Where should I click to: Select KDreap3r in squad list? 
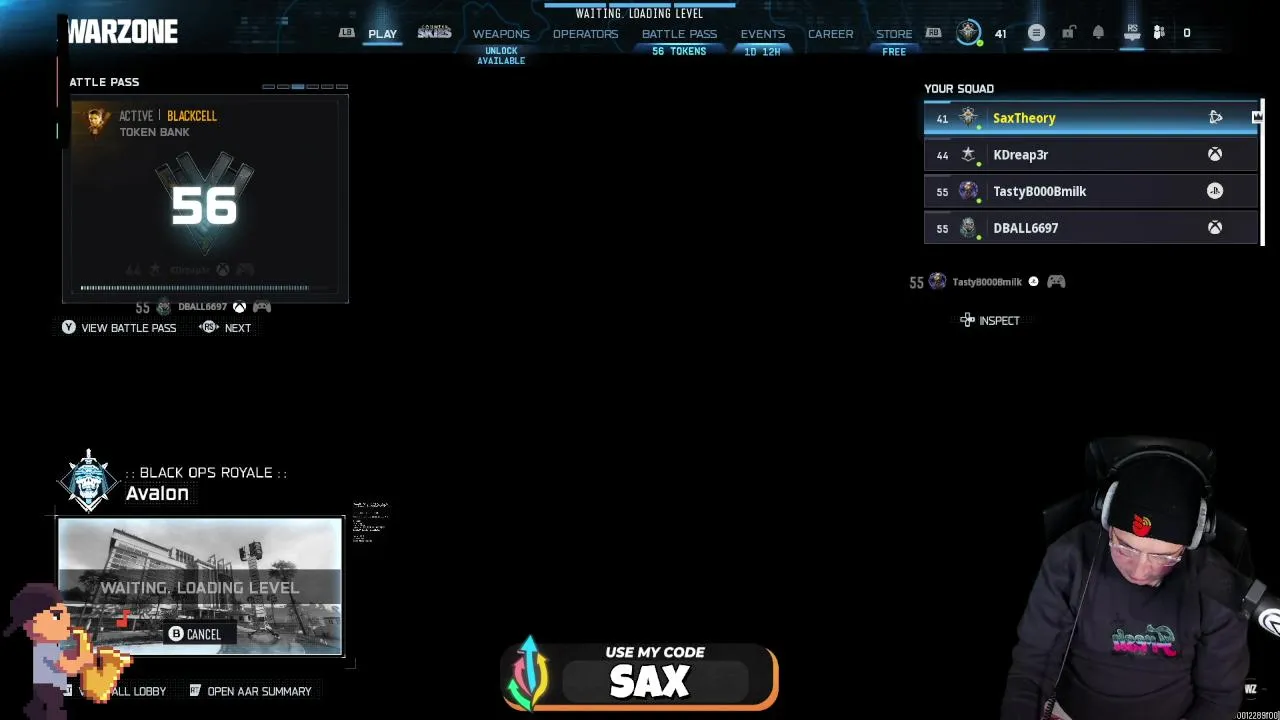click(x=1091, y=155)
